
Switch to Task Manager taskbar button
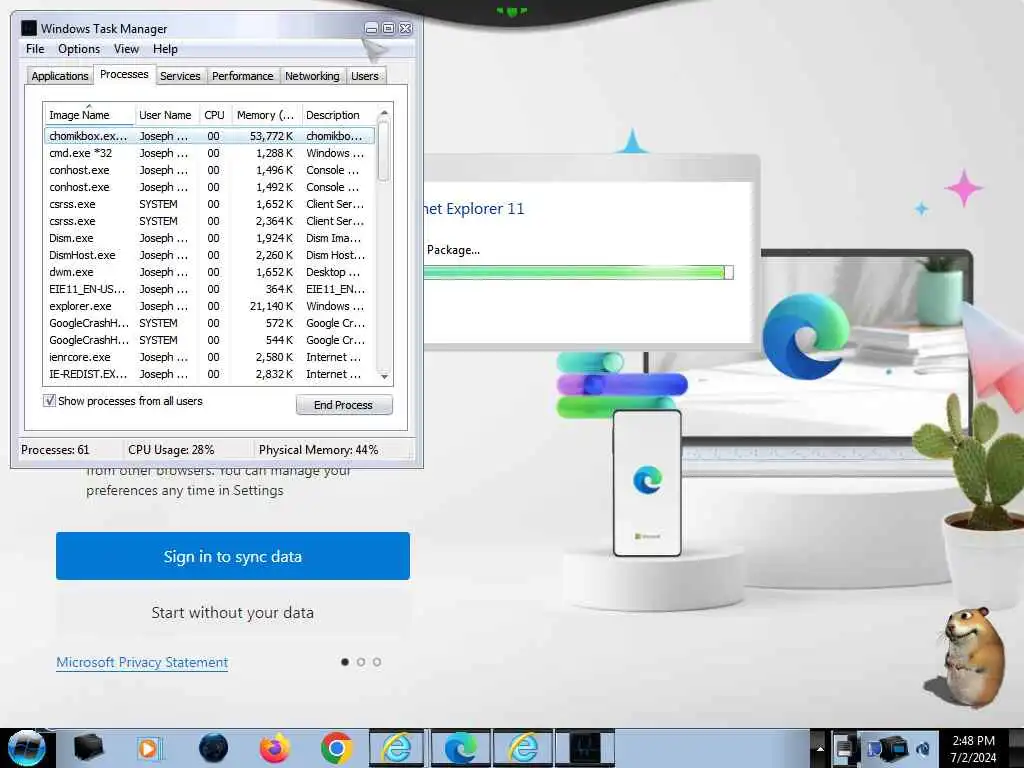click(x=584, y=748)
